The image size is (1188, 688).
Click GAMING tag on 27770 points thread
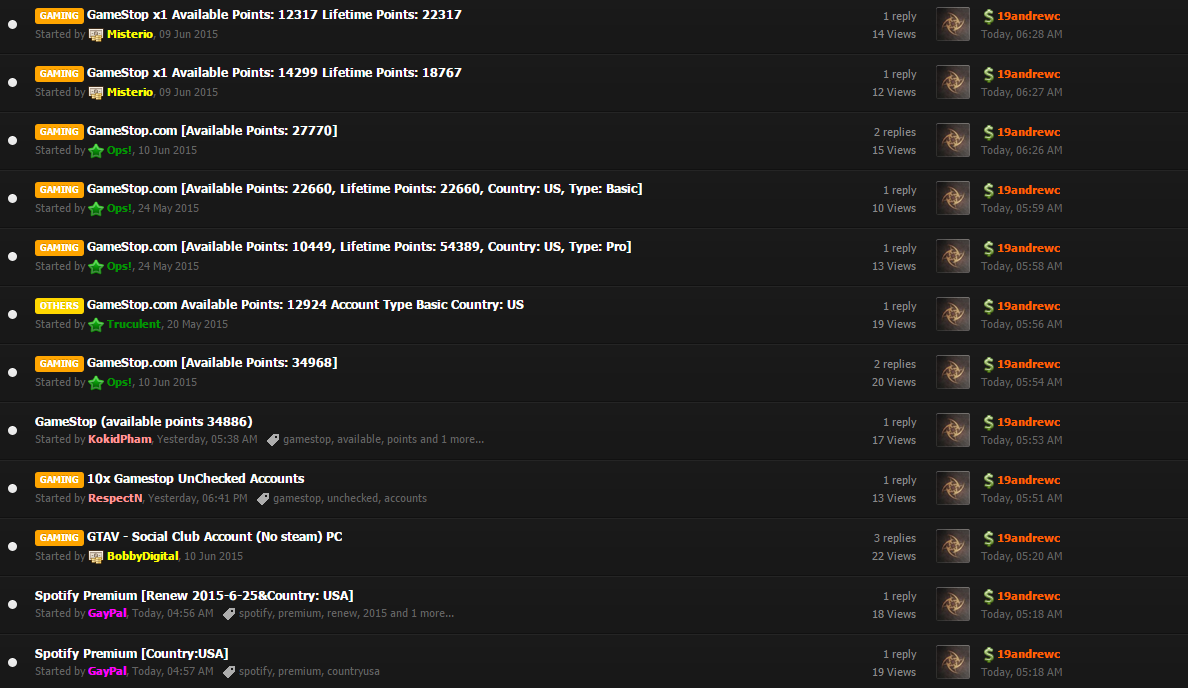[x=59, y=131]
